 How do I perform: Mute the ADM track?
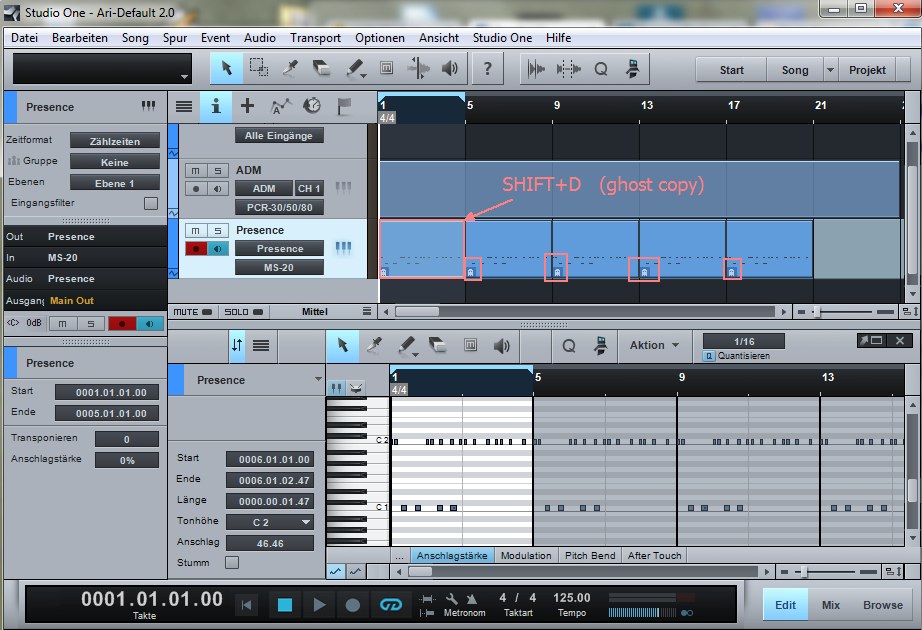(196, 171)
